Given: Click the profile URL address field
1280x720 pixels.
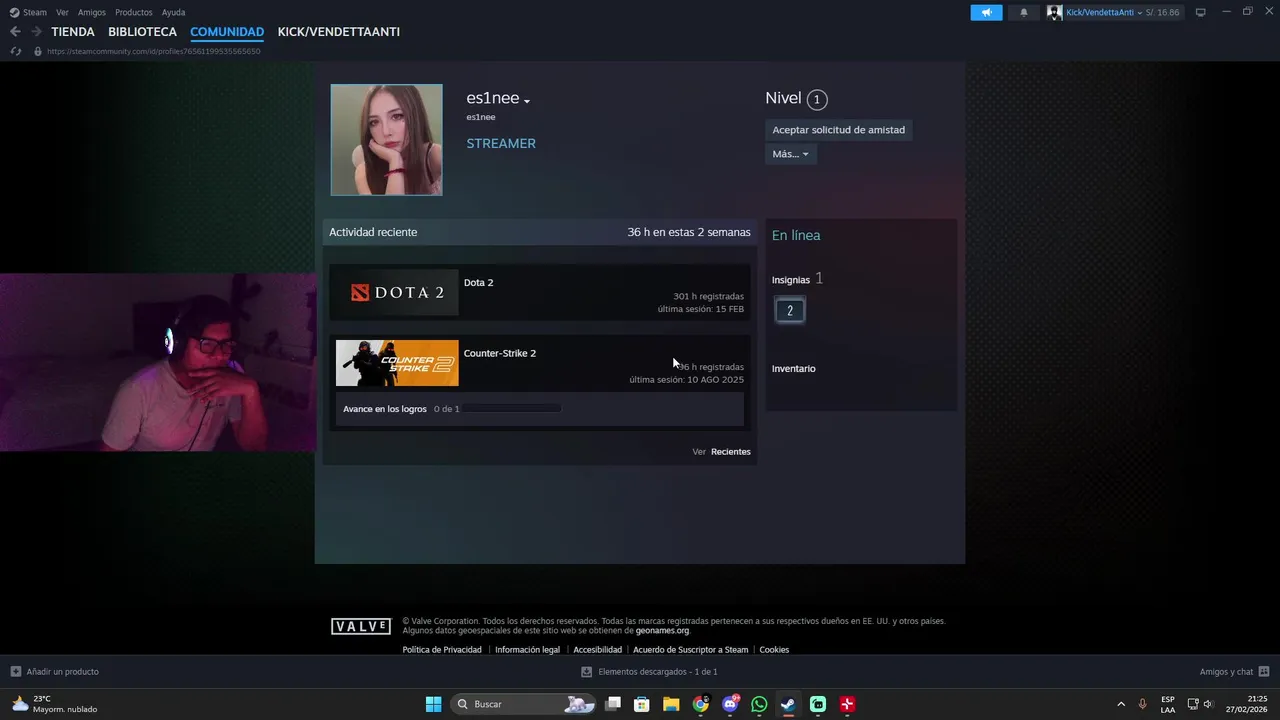Looking at the screenshot, I should (x=154, y=51).
